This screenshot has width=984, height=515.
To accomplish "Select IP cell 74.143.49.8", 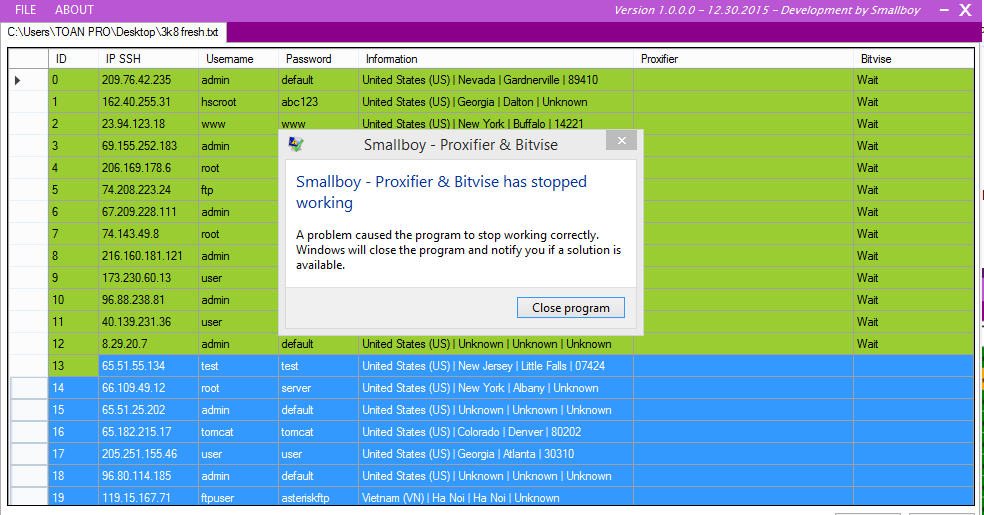I will point(148,234).
